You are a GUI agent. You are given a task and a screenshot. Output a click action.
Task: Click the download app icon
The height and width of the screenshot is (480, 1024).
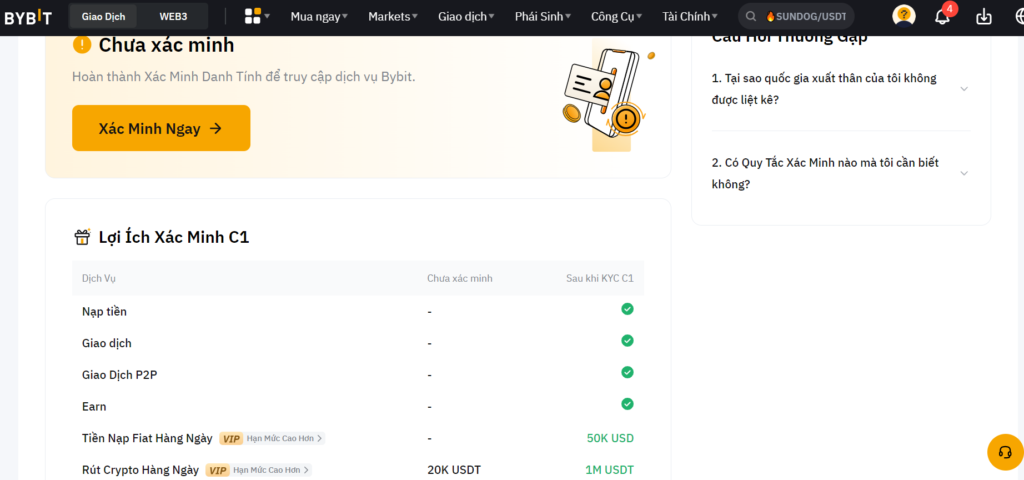click(x=984, y=16)
